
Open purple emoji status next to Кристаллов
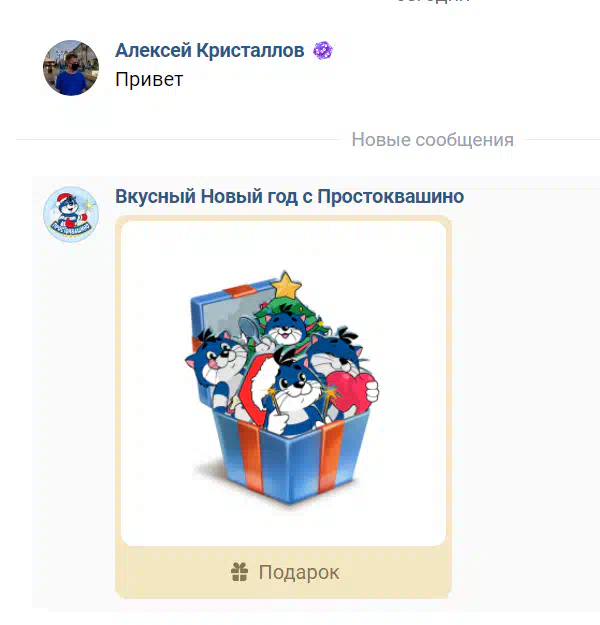[323, 51]
